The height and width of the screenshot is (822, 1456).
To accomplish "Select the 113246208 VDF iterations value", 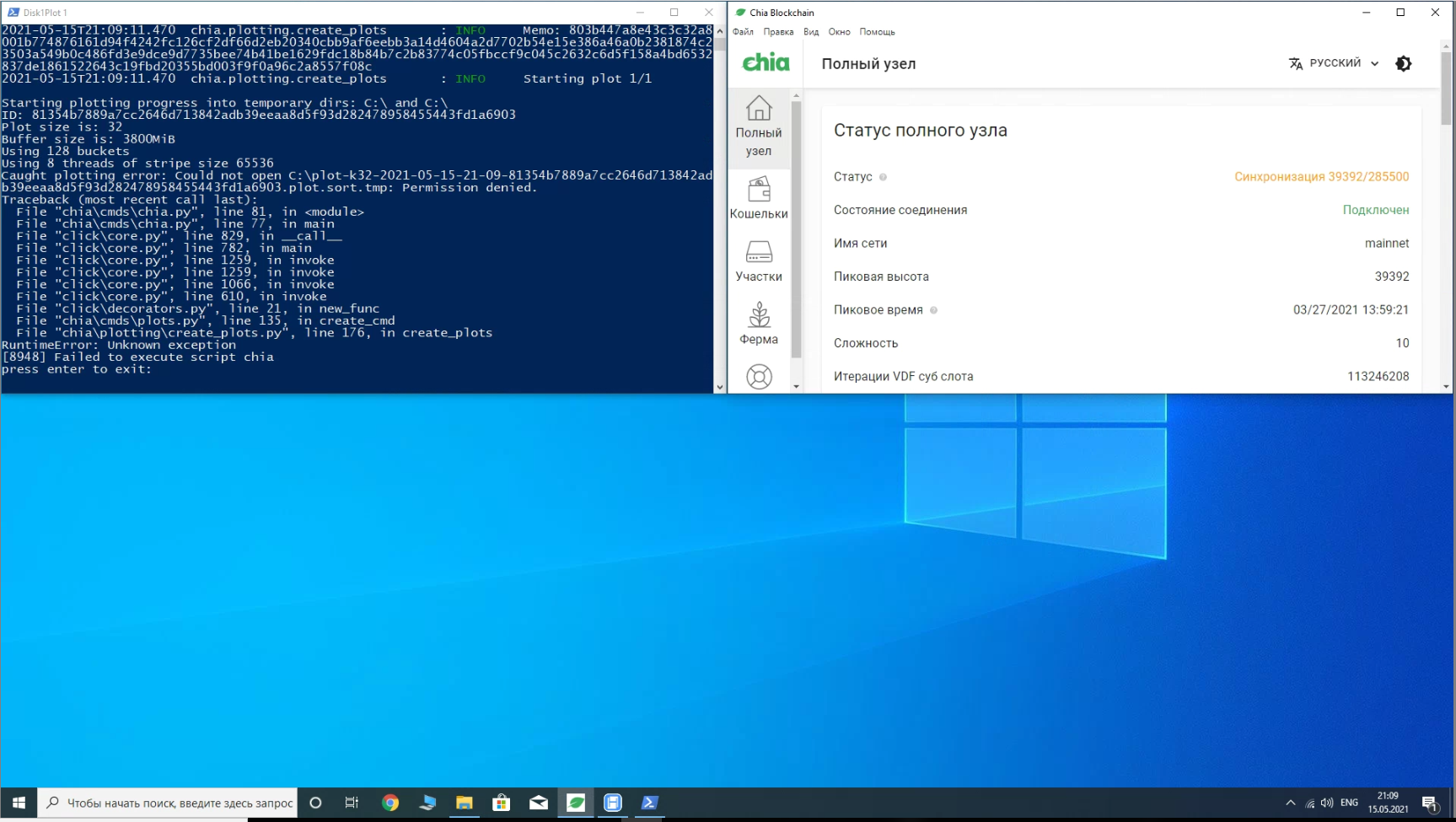I will (1378, 376).
